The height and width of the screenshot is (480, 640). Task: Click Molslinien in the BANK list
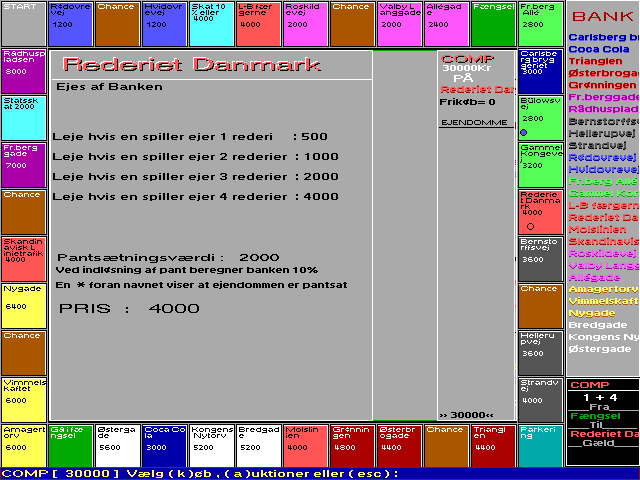[x=597, y=229]
